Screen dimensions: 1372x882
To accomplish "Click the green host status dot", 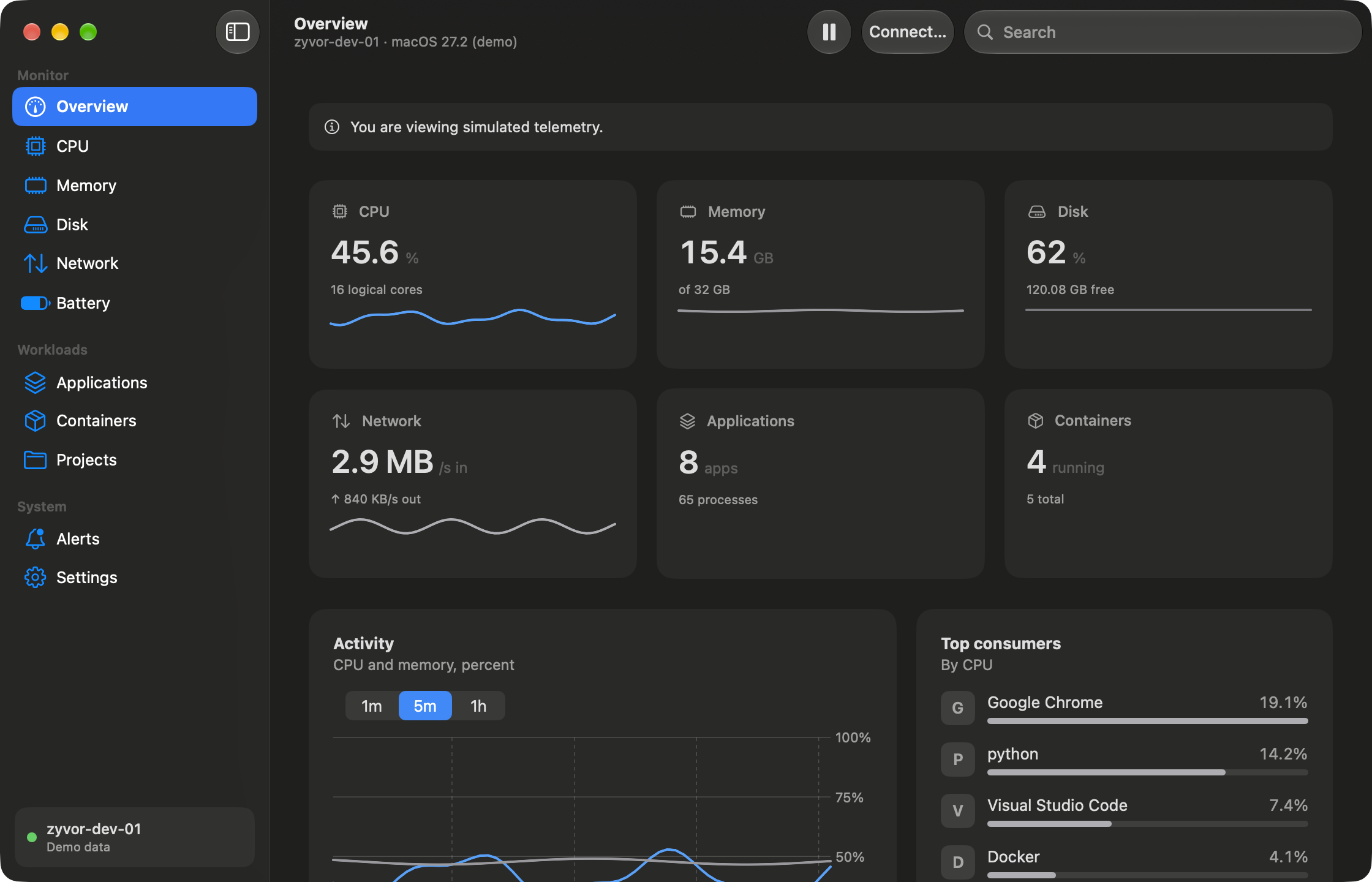I will [x=32, y=837].
